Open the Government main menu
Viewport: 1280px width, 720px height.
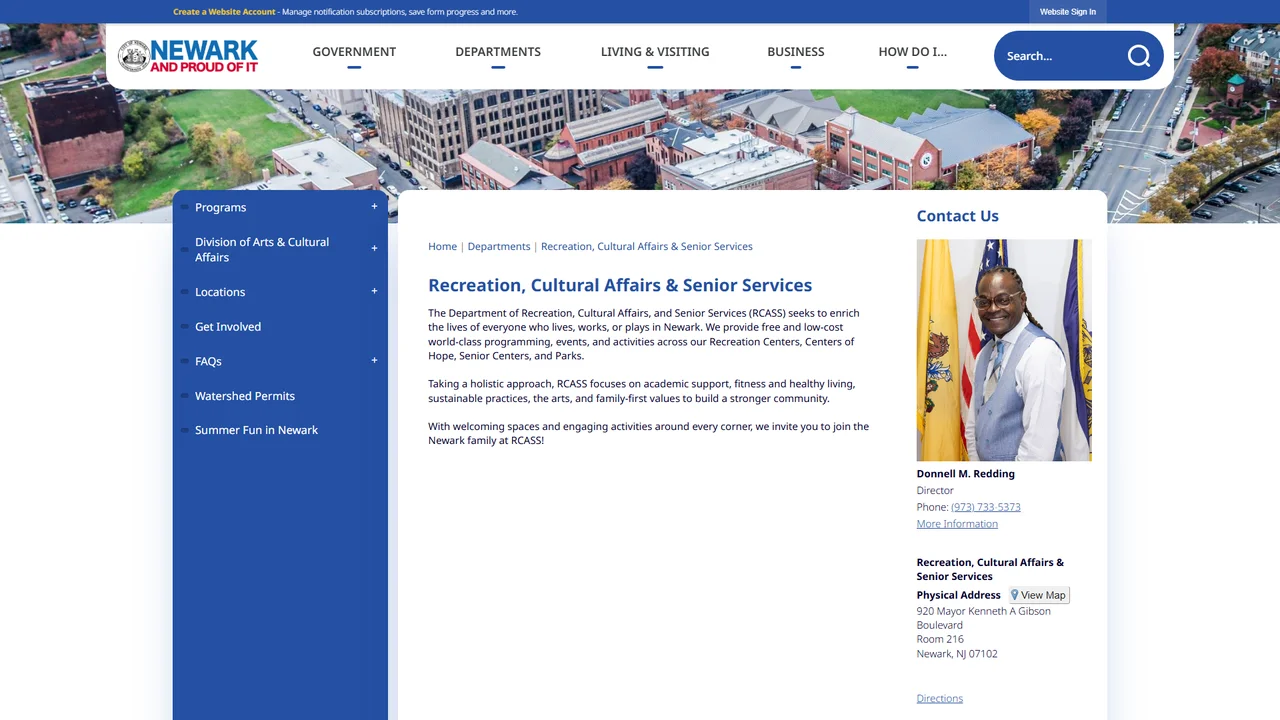coord(354,52)
